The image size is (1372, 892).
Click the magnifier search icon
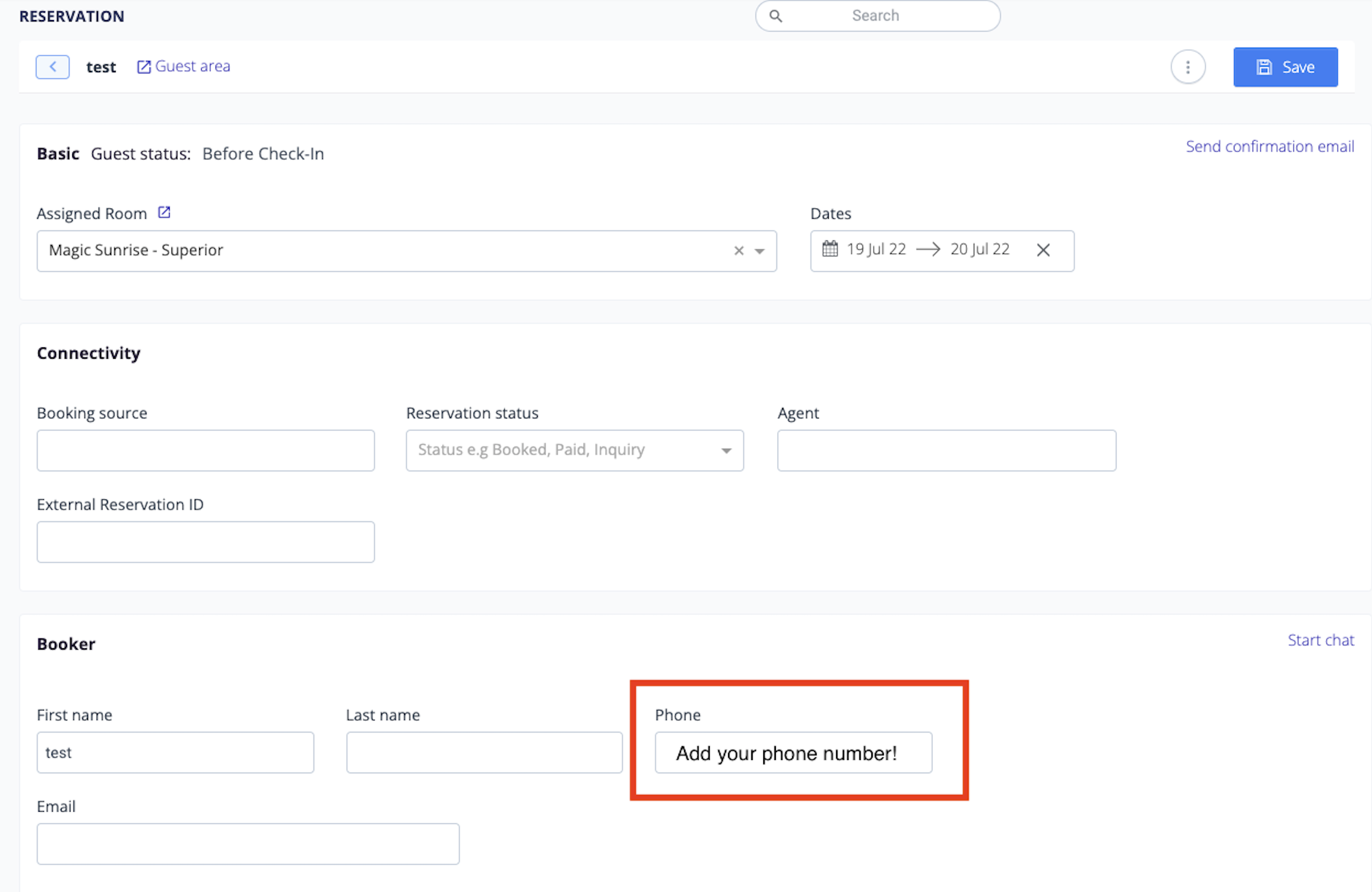click(x=776, y=16)
